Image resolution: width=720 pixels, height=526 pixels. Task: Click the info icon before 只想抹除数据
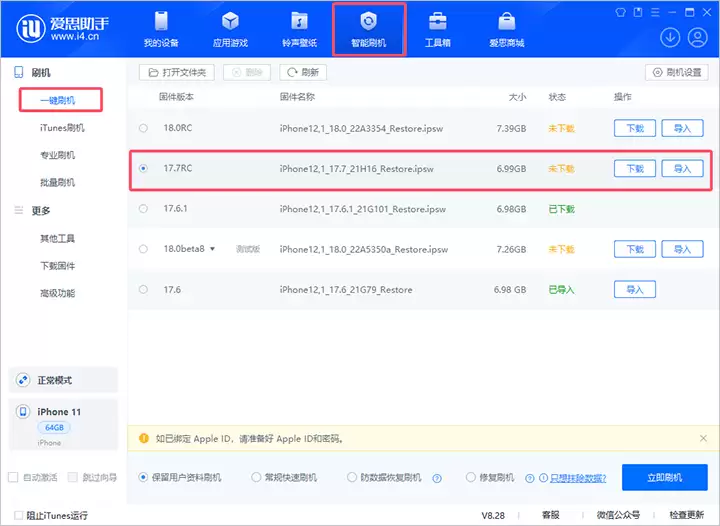(543, 478)
